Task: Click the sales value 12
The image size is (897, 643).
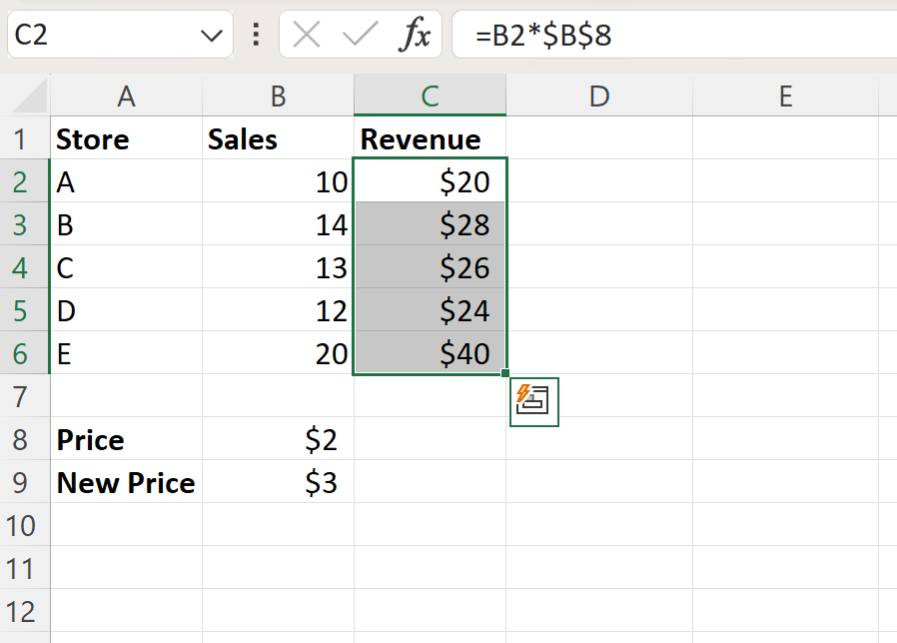Action: tap(278, 311)
